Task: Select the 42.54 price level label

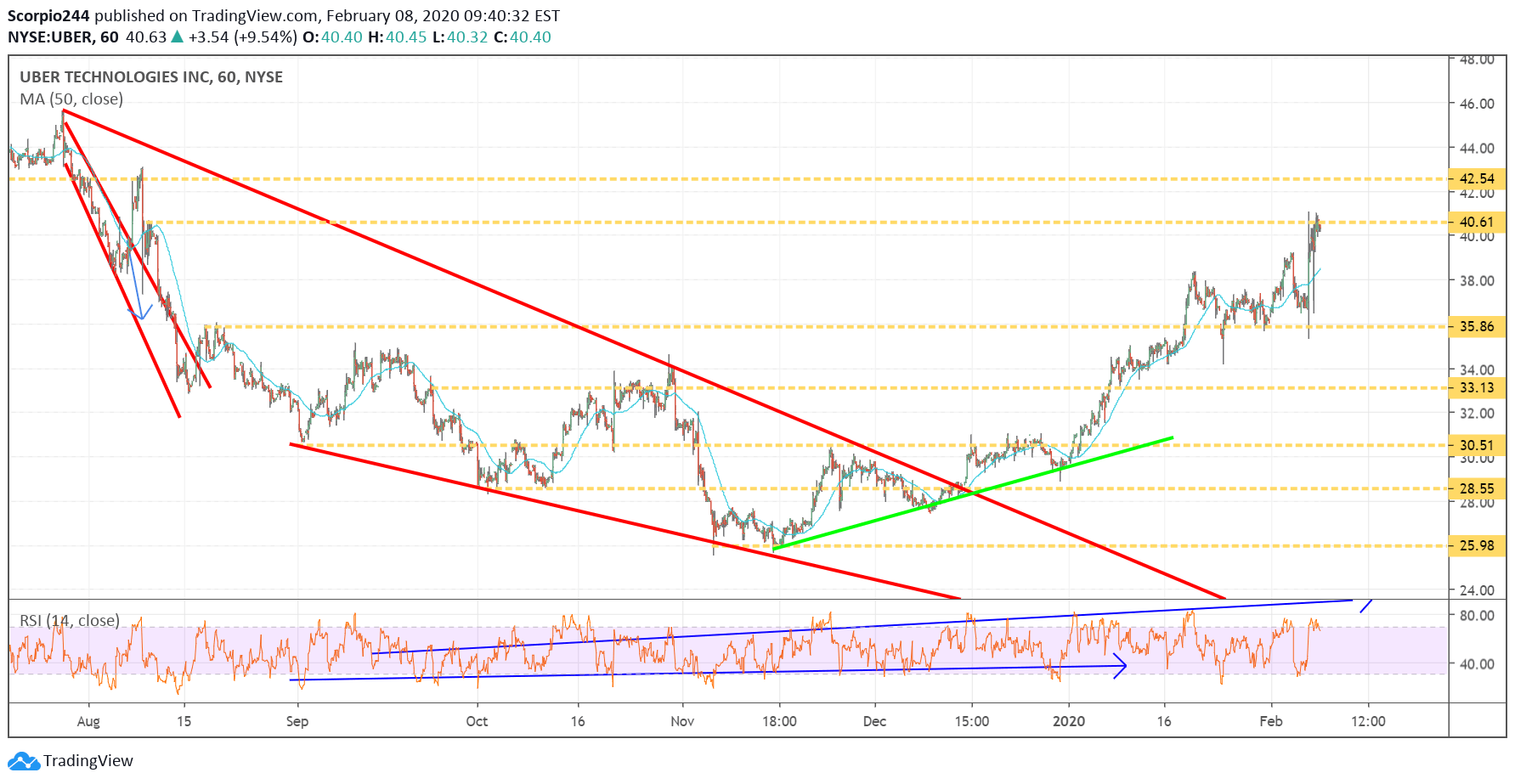Action: coord(1477,178)
